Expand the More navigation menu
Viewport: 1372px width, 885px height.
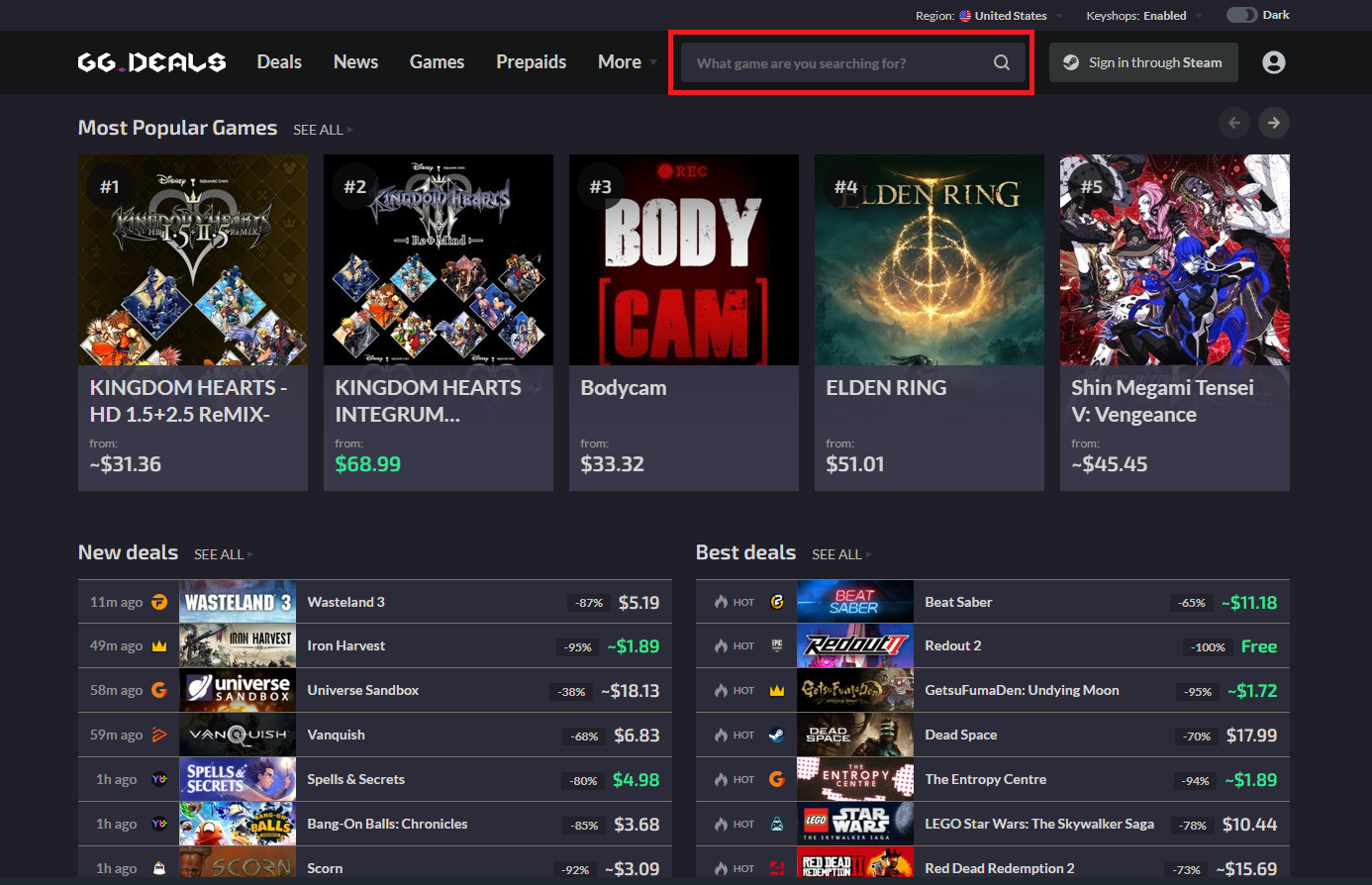[627, 62]
